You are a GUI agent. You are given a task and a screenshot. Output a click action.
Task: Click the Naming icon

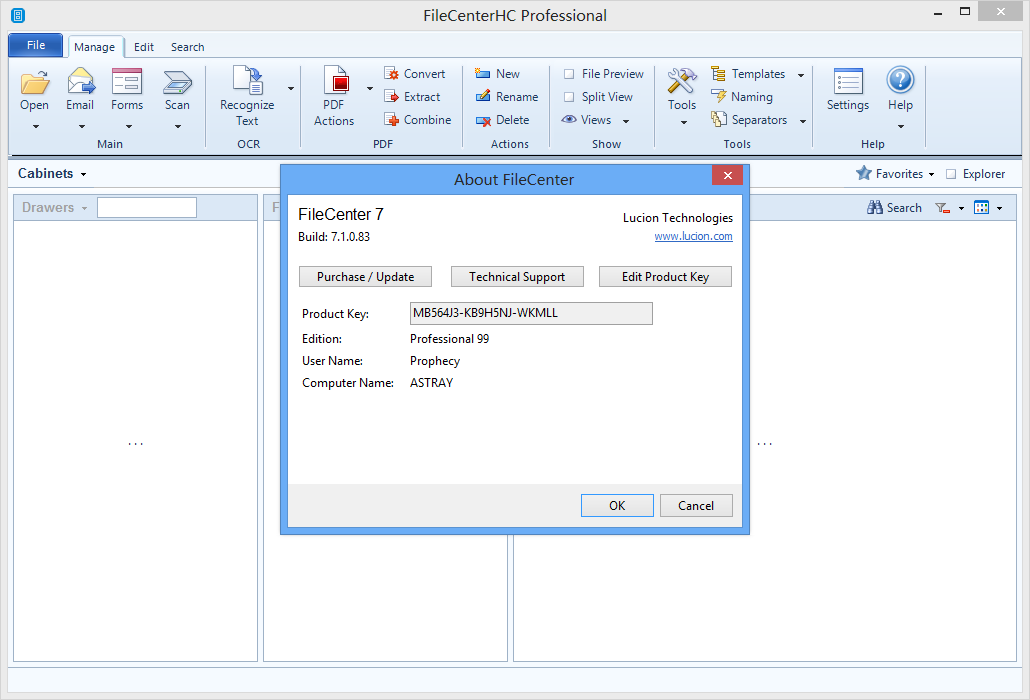(718, 97)
